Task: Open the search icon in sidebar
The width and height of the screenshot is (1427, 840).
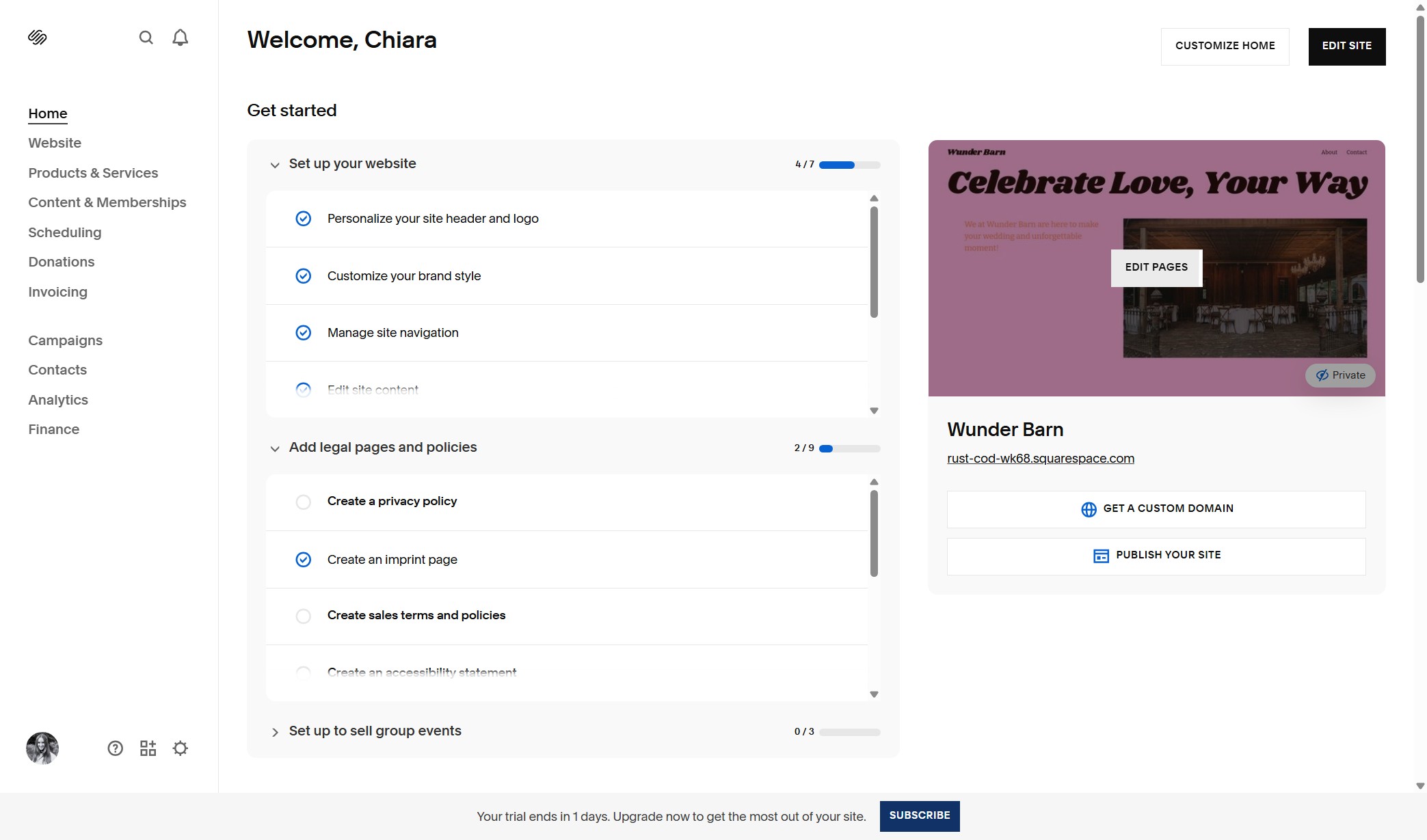Action: click(146, 38)
